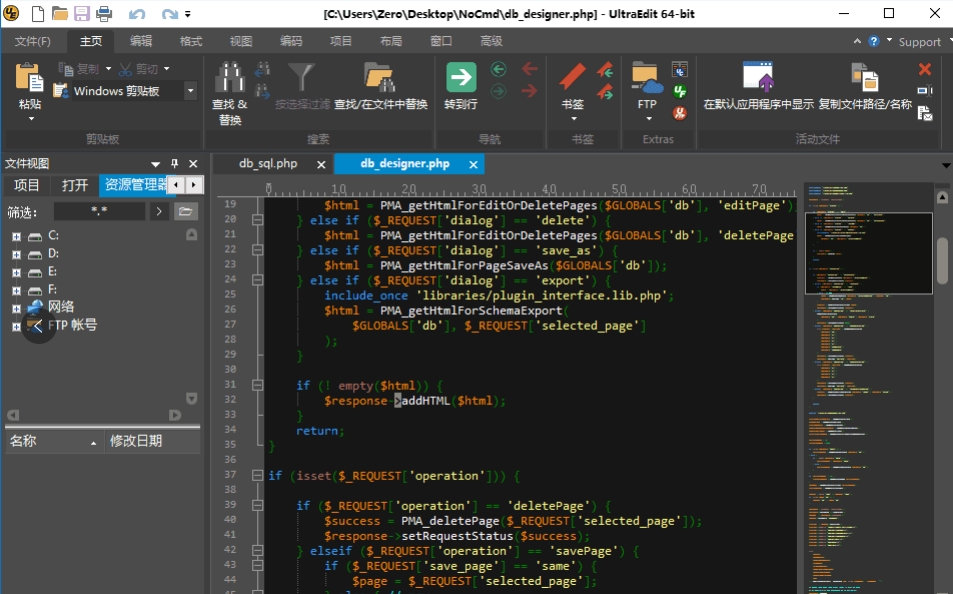
Task: Open the 编辑 ribbon tab
Action: coord(141,41)
